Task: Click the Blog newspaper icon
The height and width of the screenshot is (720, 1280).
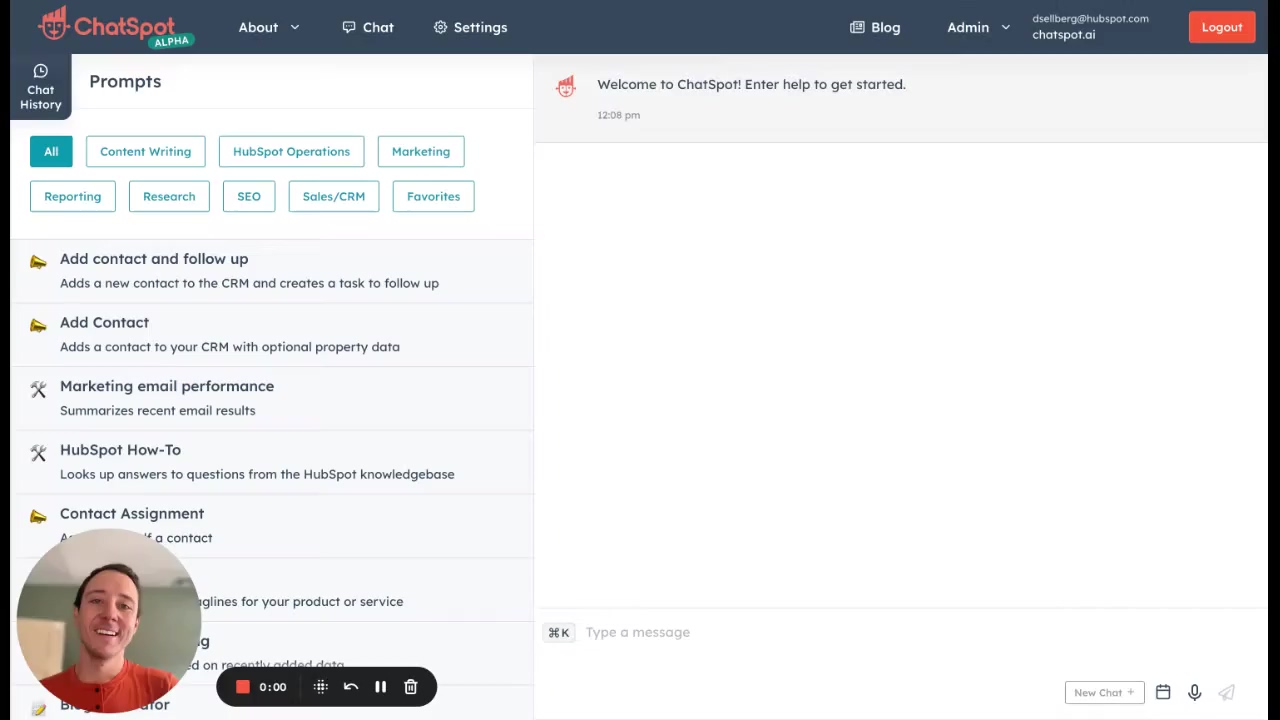Action: [857, 27]
